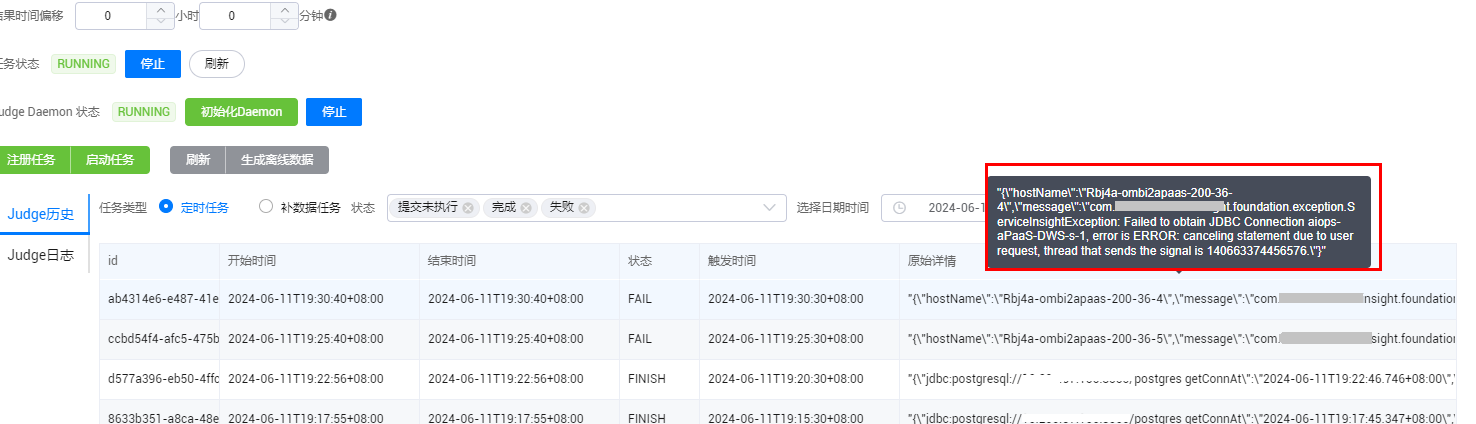This screenshot has height=424, width=1476.
Task: Switch to the Judge历史 tab
Action: pyautogui.click(x=41, y=214)
